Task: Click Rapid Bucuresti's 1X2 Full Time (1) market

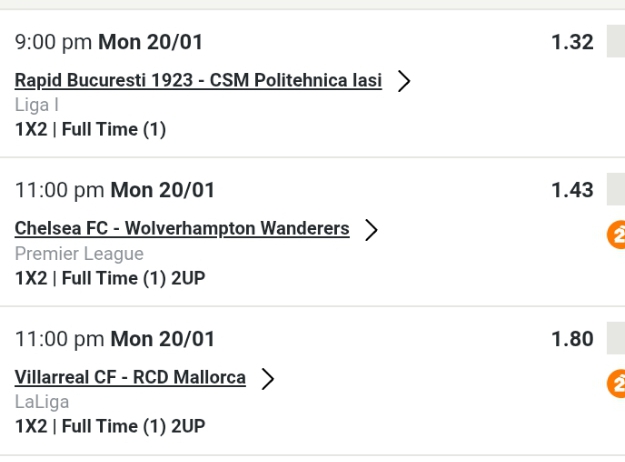Action: coord(90,129)
